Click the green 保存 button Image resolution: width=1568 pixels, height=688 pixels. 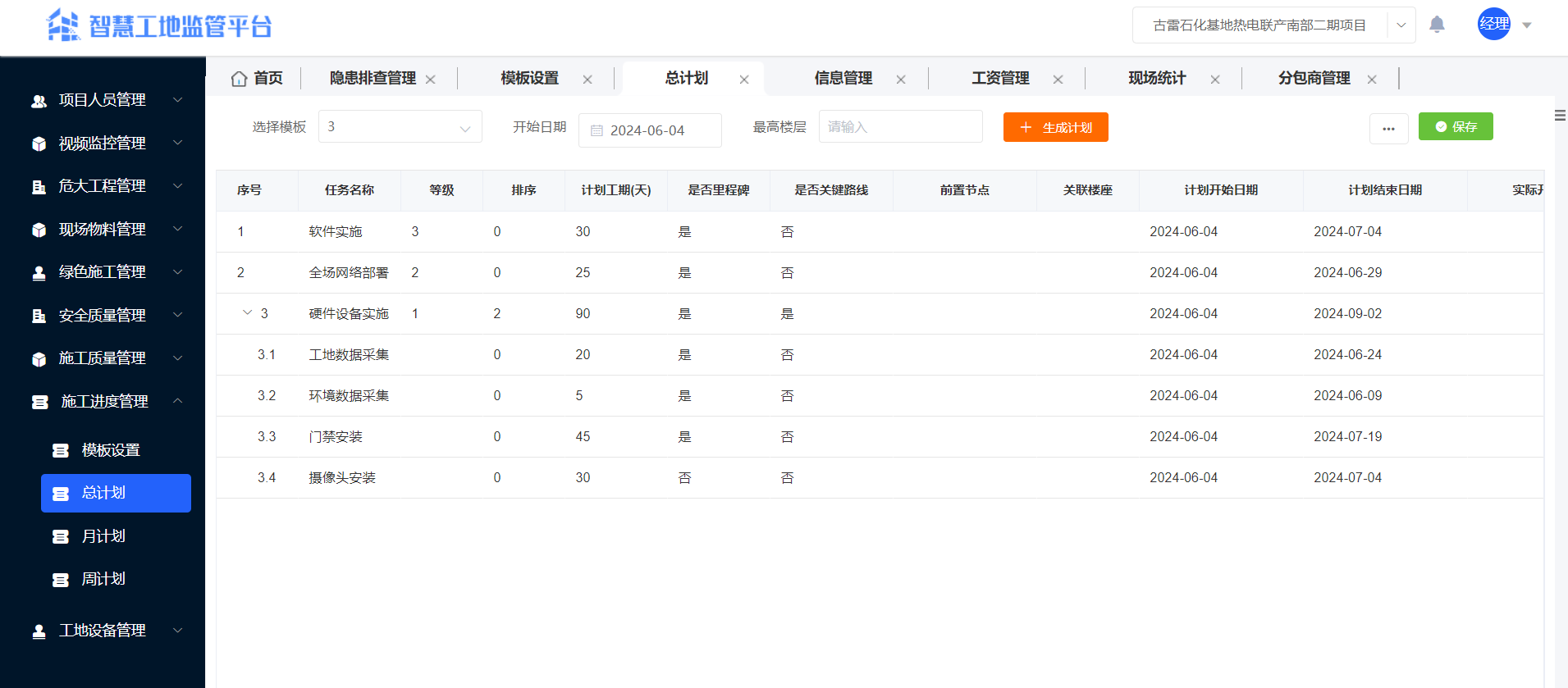coord(1456,126)
